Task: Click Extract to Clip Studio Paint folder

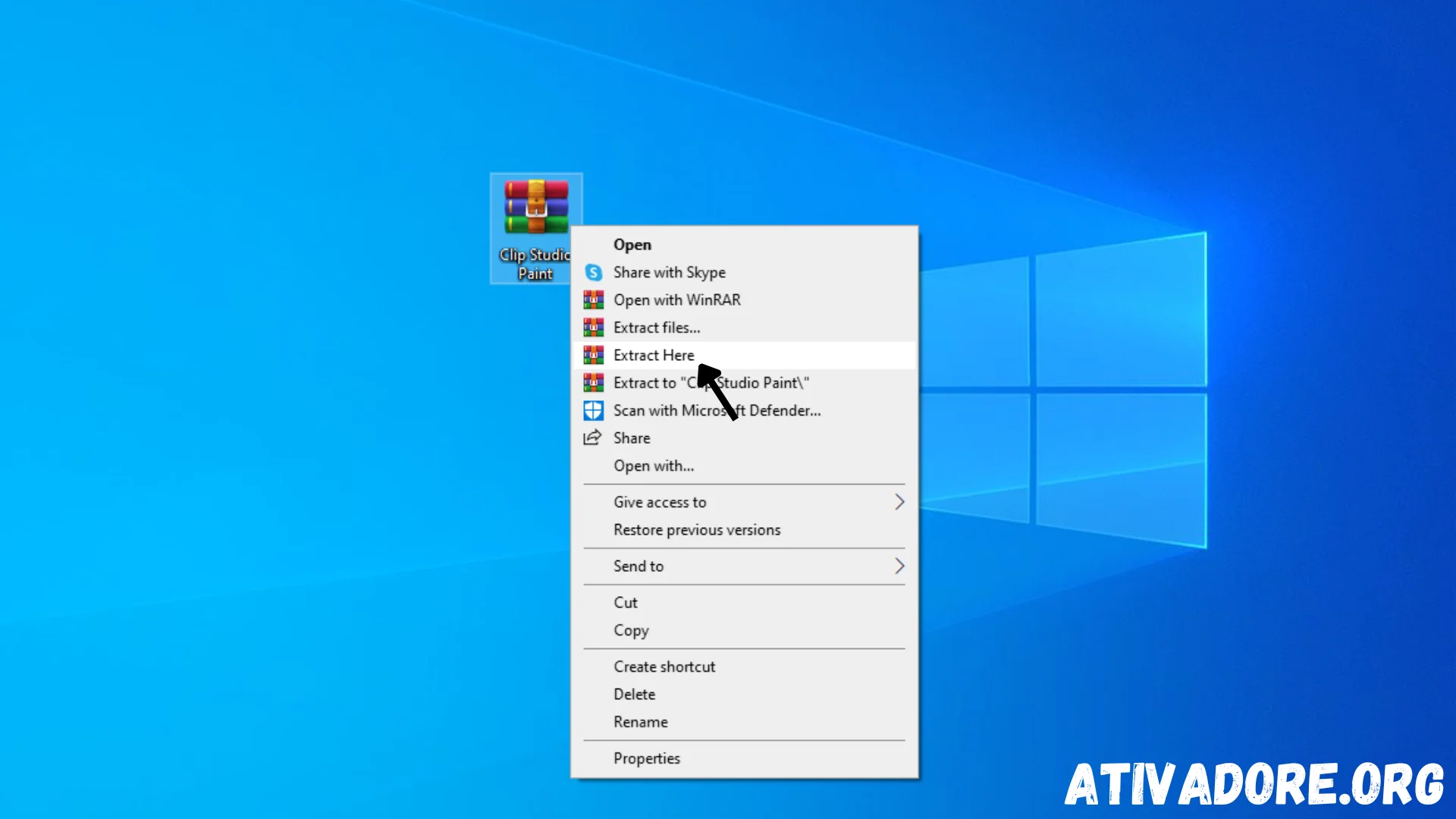Action: 711,382
